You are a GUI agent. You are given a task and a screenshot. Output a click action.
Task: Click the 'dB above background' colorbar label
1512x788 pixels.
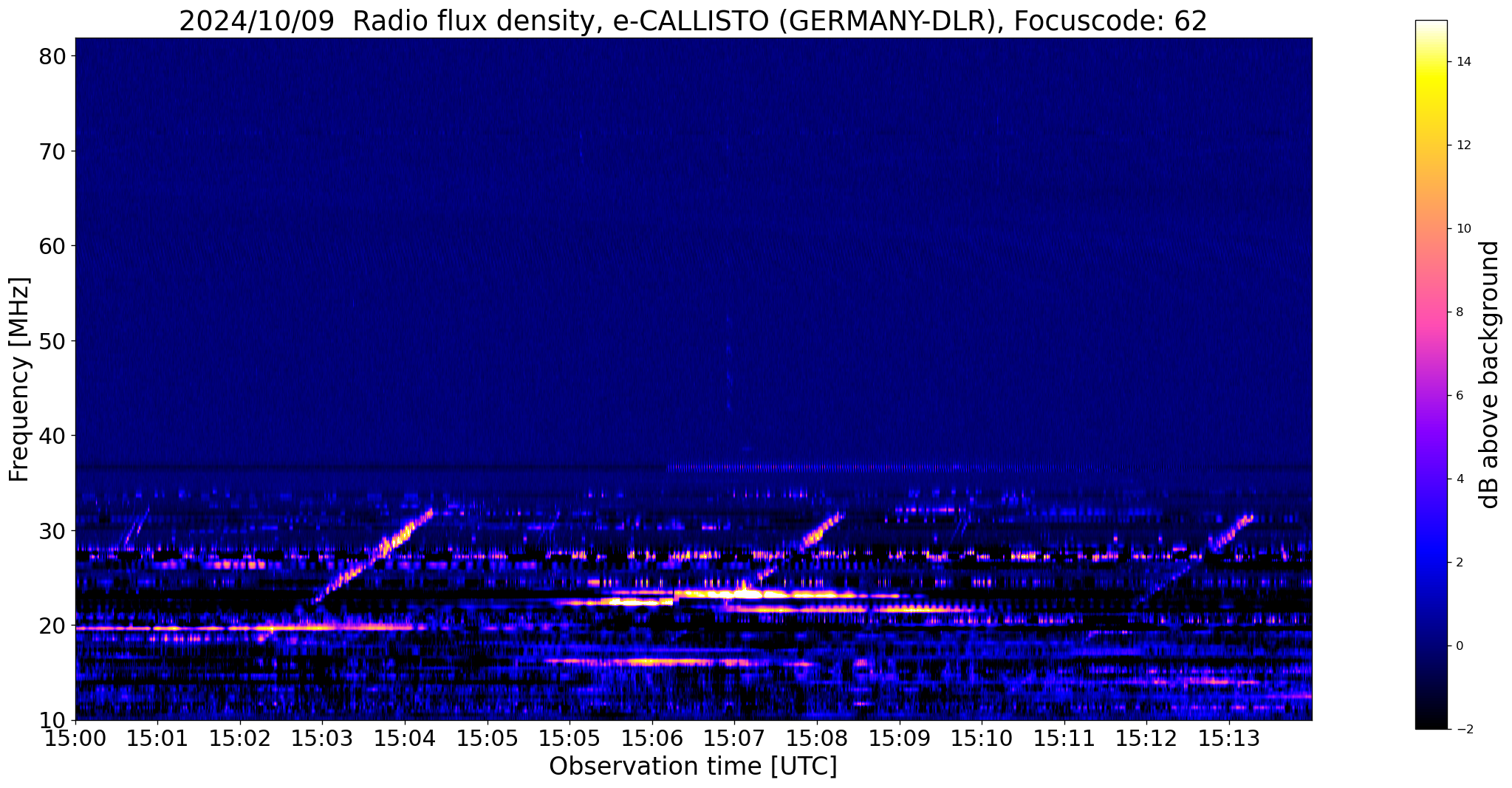(1490, 374)
